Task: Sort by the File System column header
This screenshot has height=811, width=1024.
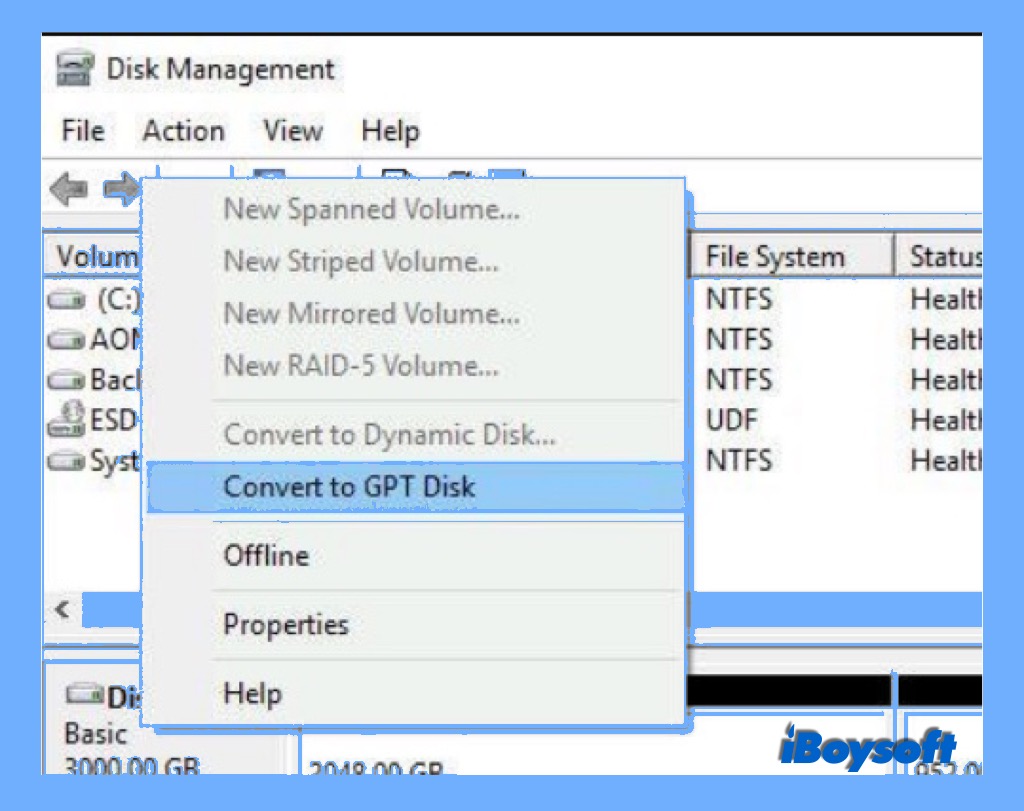Action: tap(775, 257)
